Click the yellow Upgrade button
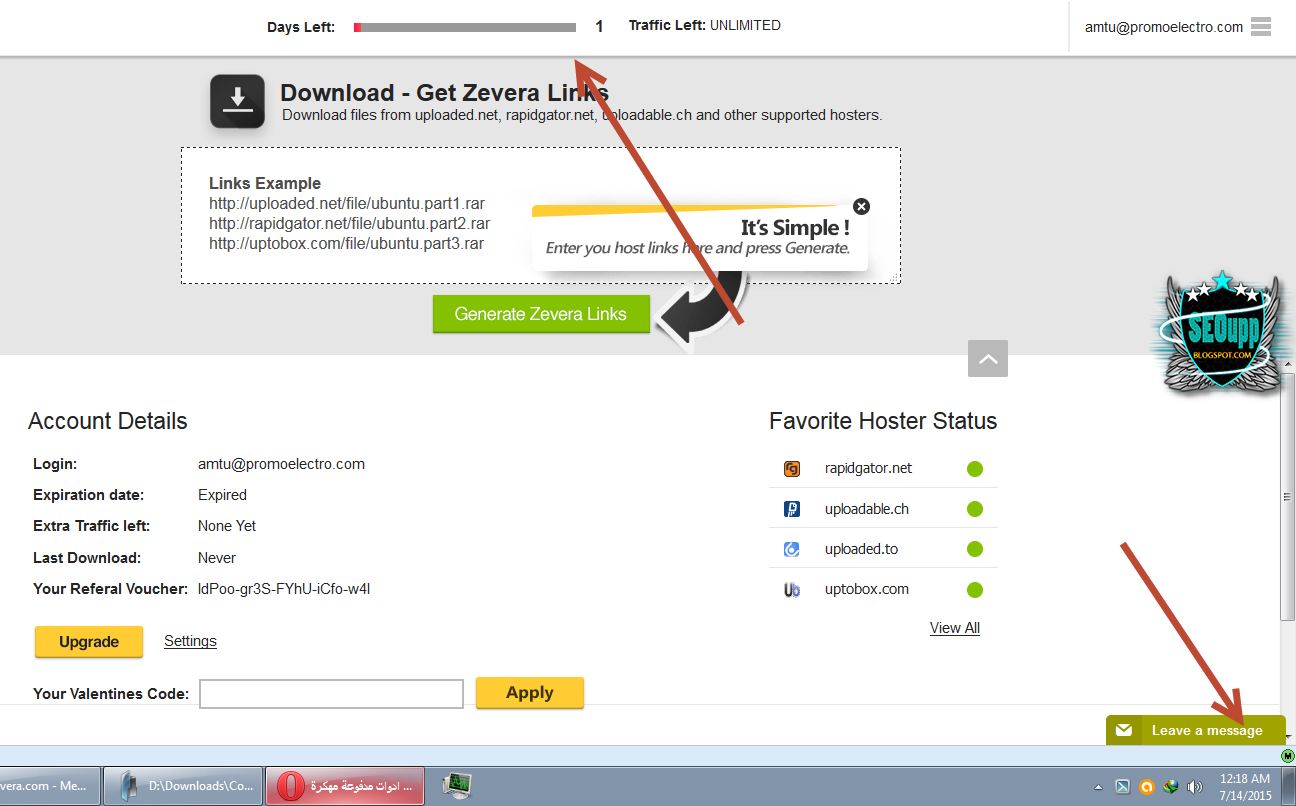1296x806 pixels. [x=89, y=642]
